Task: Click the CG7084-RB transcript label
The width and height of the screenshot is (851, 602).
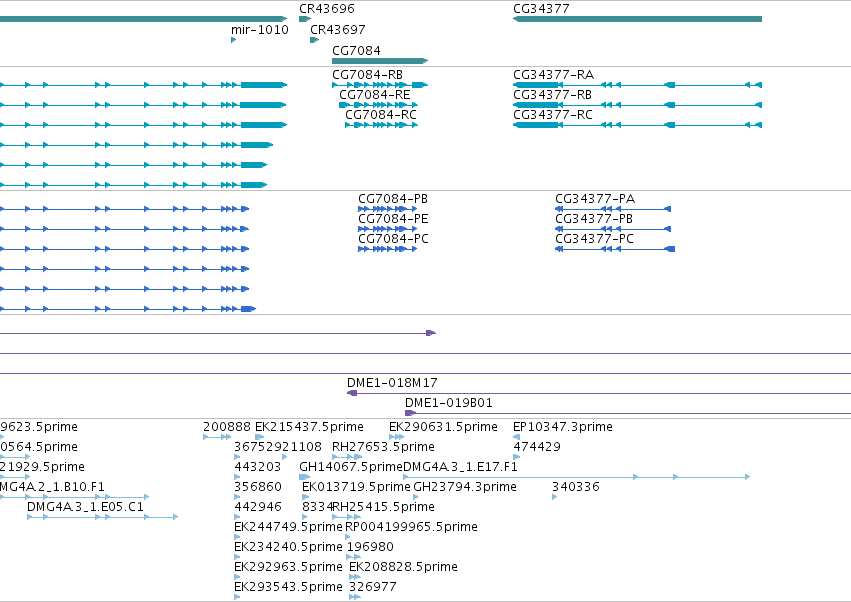Action: click(367, 74)
